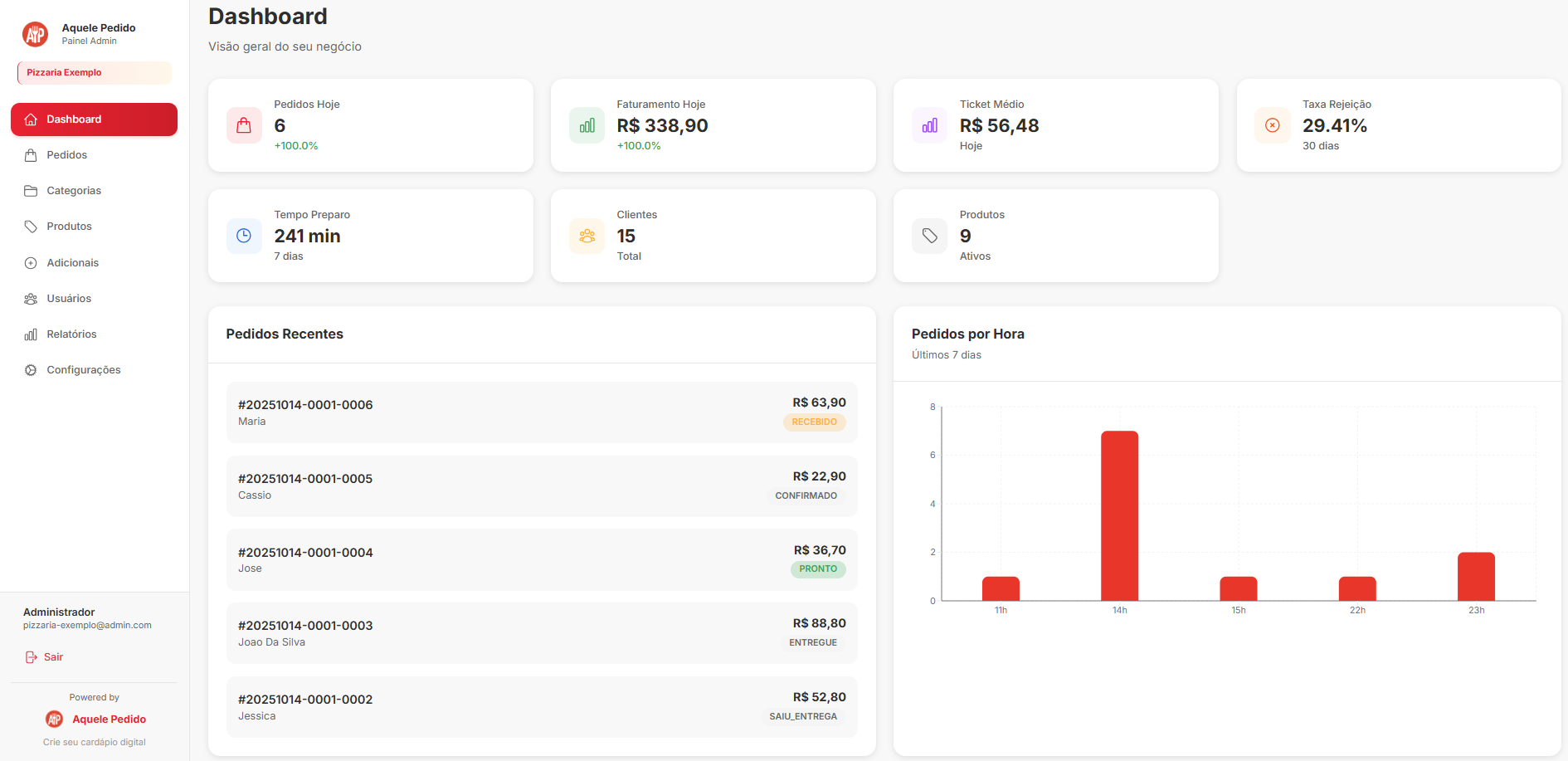Image resolution: width=1568 pixels, height=761 pixels.
Task: Click the green chart icon on Faturamento Hoje card
Action: coord(587,125)
